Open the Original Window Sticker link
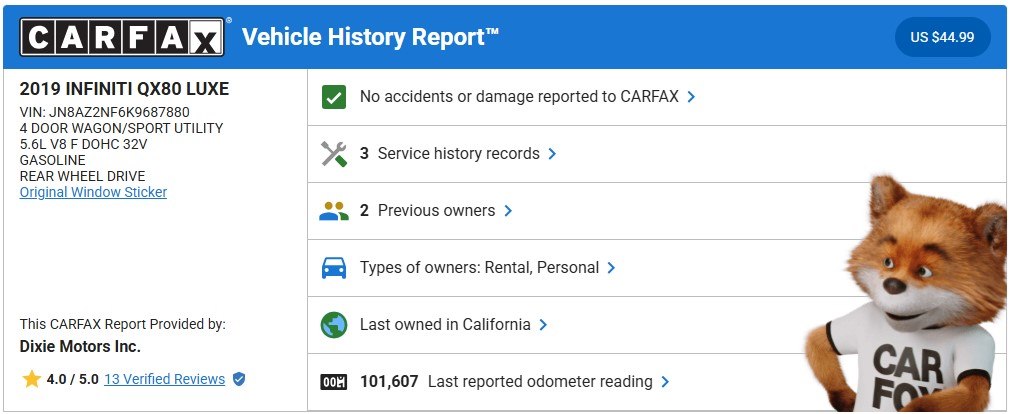Image resolution: width=1010 pixels, height=414 pixels. (x=93, y=193)
